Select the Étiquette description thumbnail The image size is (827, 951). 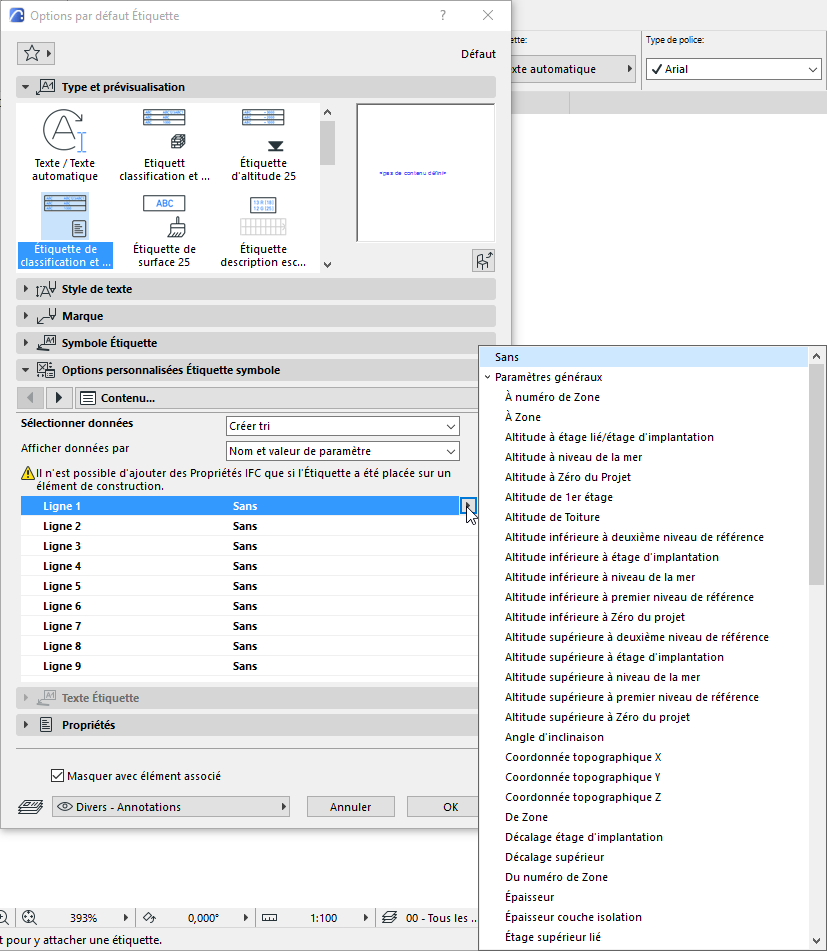click(x=262, y=225)
